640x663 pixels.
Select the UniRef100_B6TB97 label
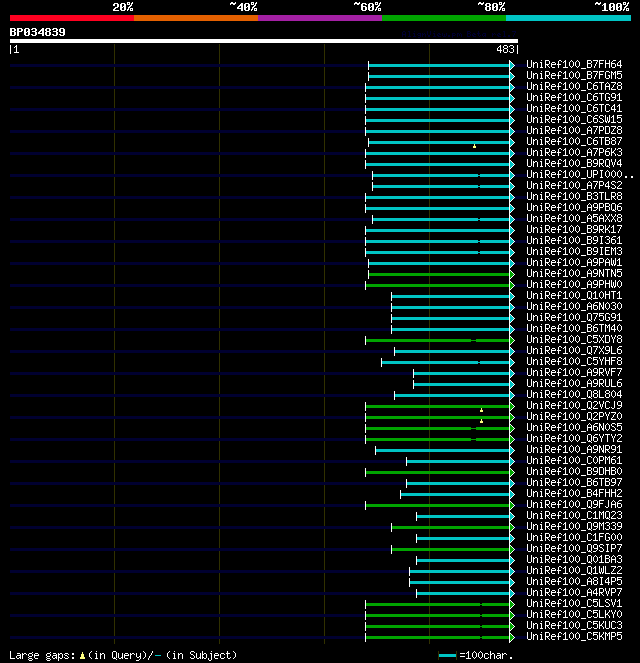pos(574,482)
